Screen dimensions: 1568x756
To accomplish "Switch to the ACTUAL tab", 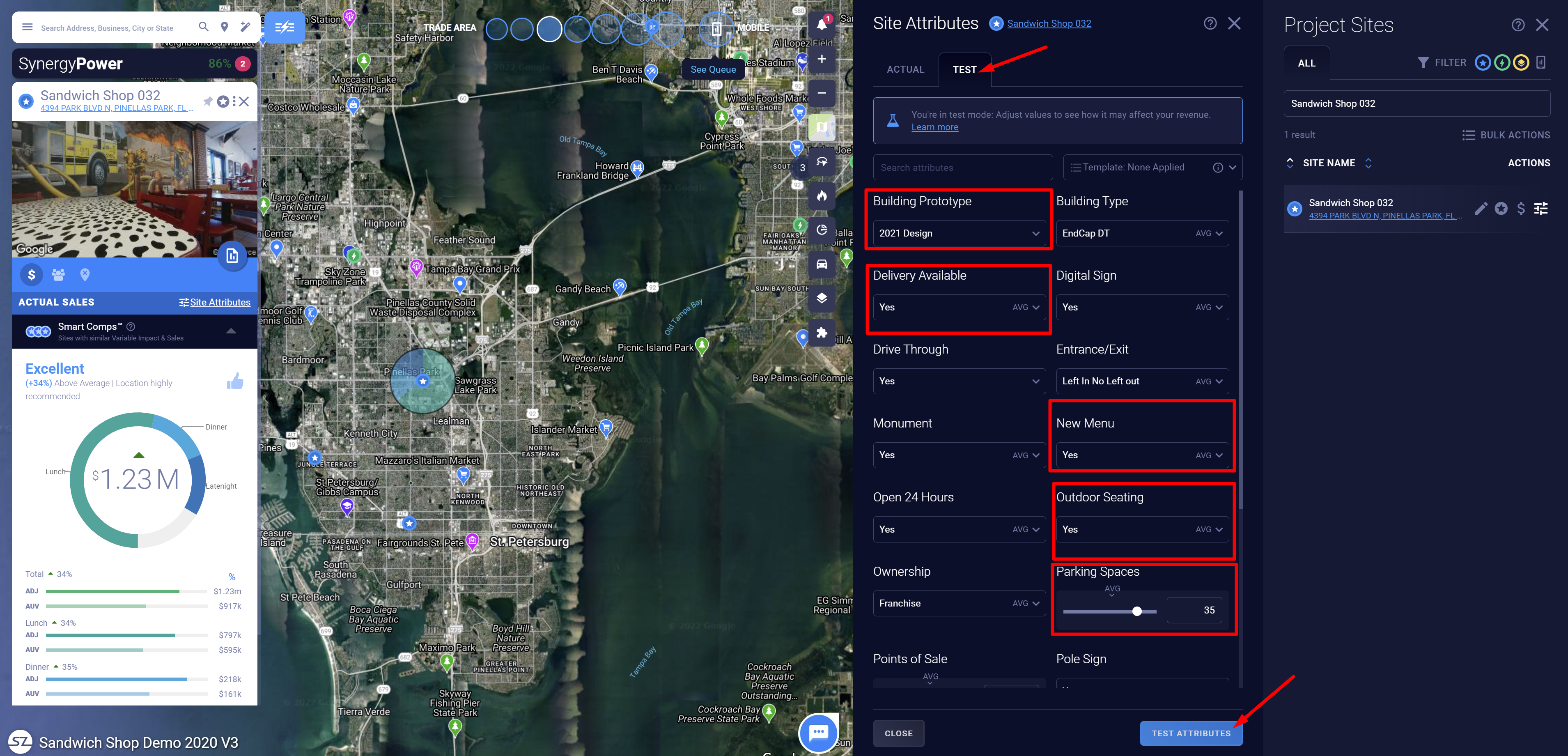I will coord(905,69).
